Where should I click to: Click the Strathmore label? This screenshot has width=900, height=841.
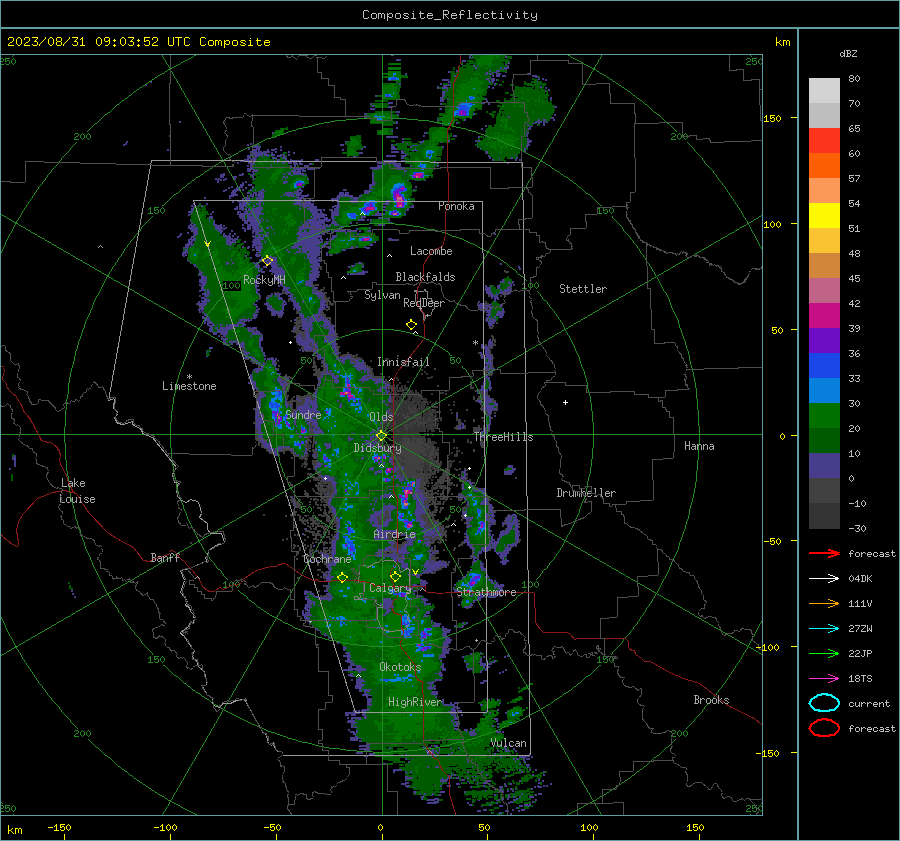pos(486,592)
